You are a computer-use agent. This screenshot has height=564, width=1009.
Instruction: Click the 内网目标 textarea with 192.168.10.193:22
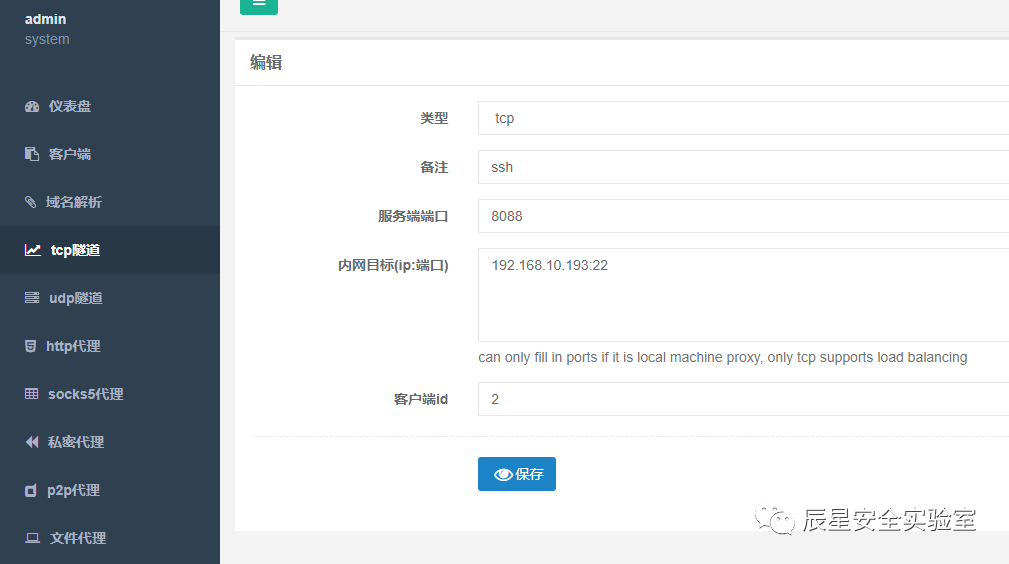coord(743,295)
